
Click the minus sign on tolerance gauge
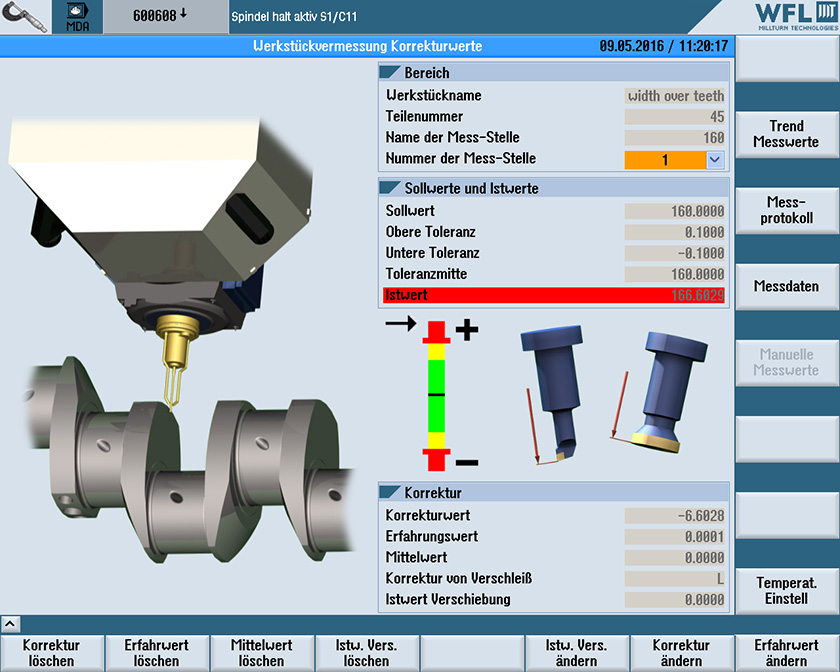coord(467,463)
